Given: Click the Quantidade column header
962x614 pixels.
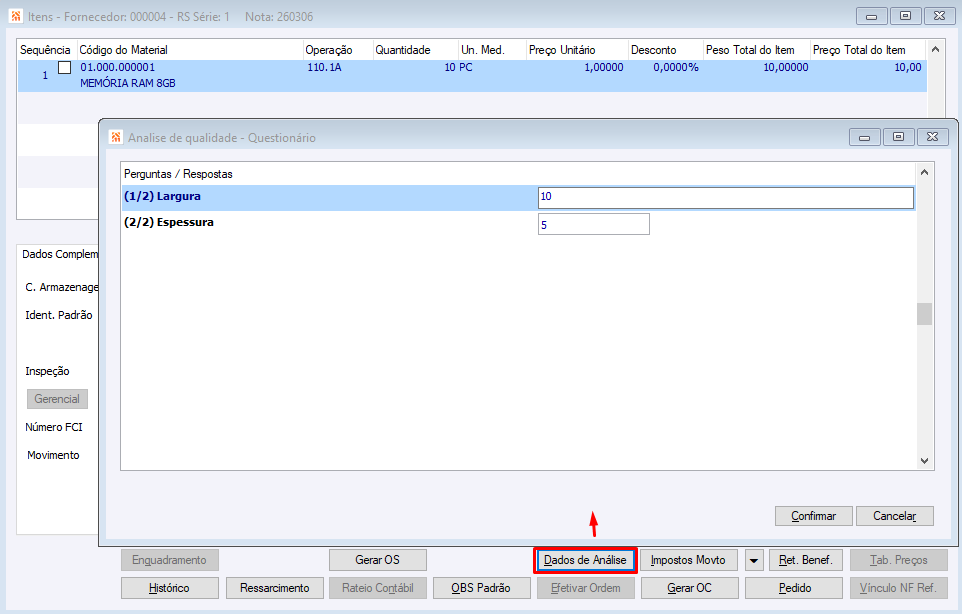Looking at the screenshot, I should pos(415,50).
